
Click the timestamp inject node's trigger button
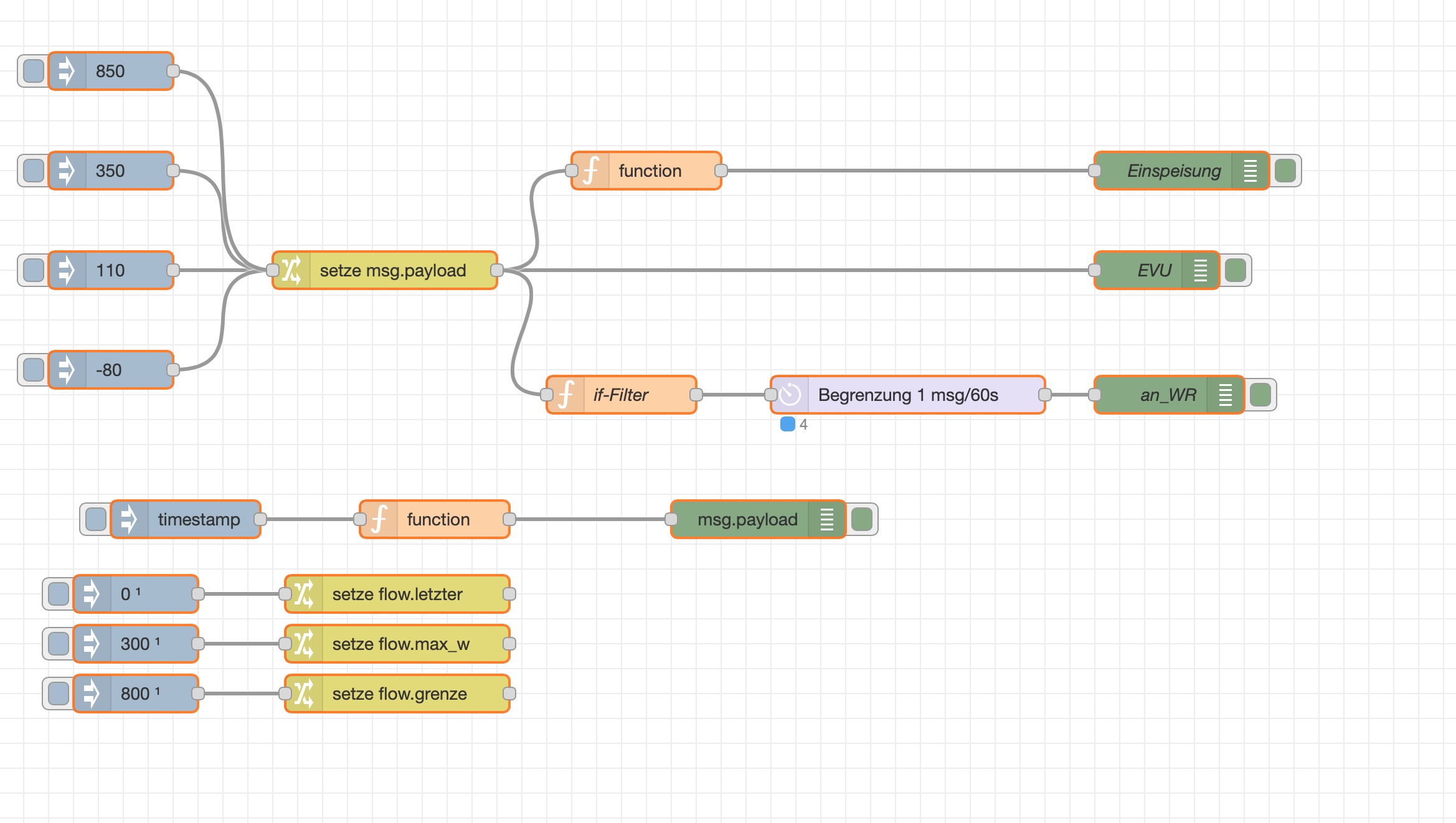(x=95, y=519)
